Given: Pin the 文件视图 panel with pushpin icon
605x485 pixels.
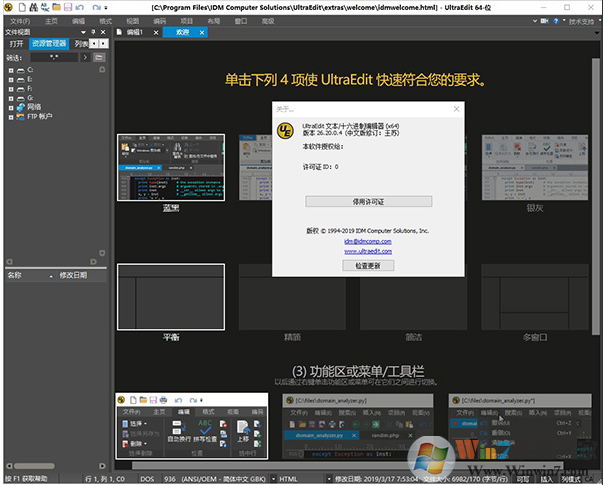Looking at the screenshot, I should pyautogui.click(x=94, y=32).
